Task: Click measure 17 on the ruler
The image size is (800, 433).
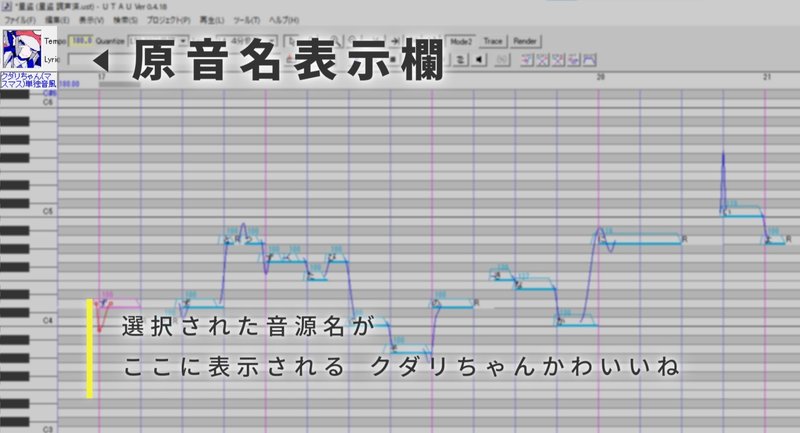Action: 102,77
